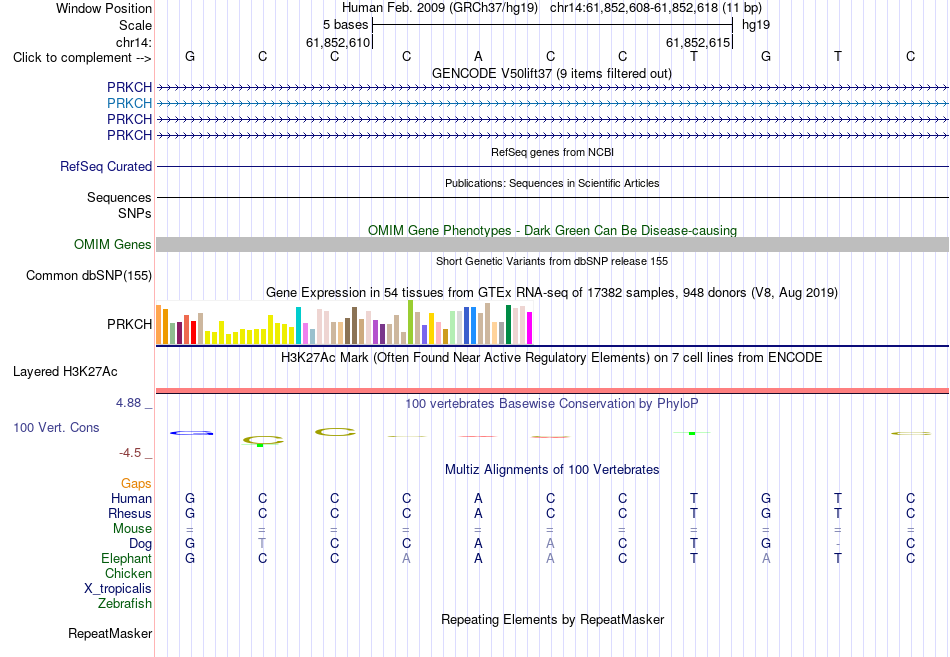Click the 61,852,610 position marker
Viewport: 950px width, 657px height.
point(337,42)
